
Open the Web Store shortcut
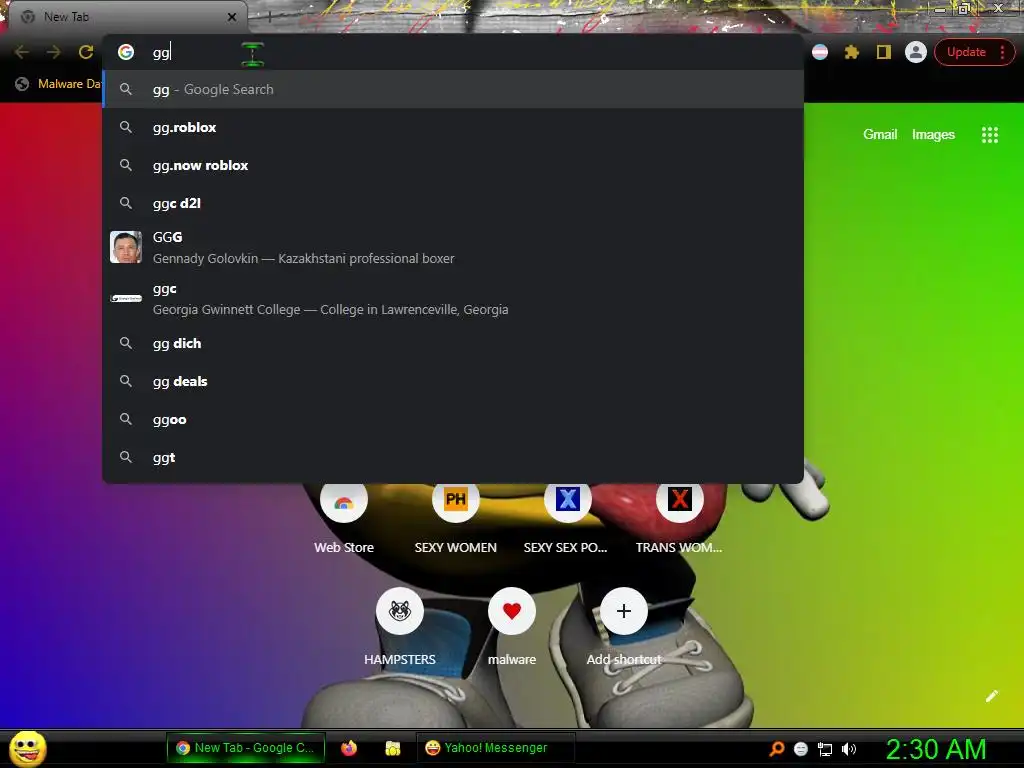point(344,517)
